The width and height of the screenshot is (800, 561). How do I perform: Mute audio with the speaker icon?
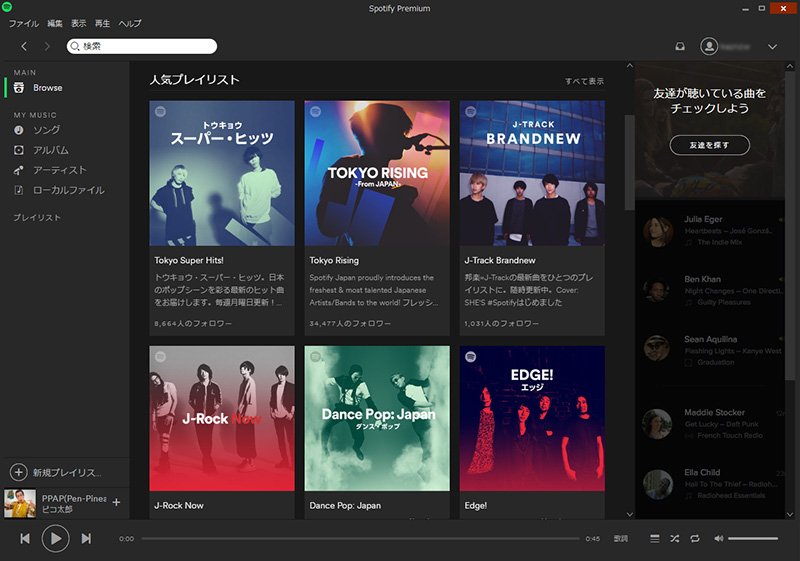(x=718, y=539)
